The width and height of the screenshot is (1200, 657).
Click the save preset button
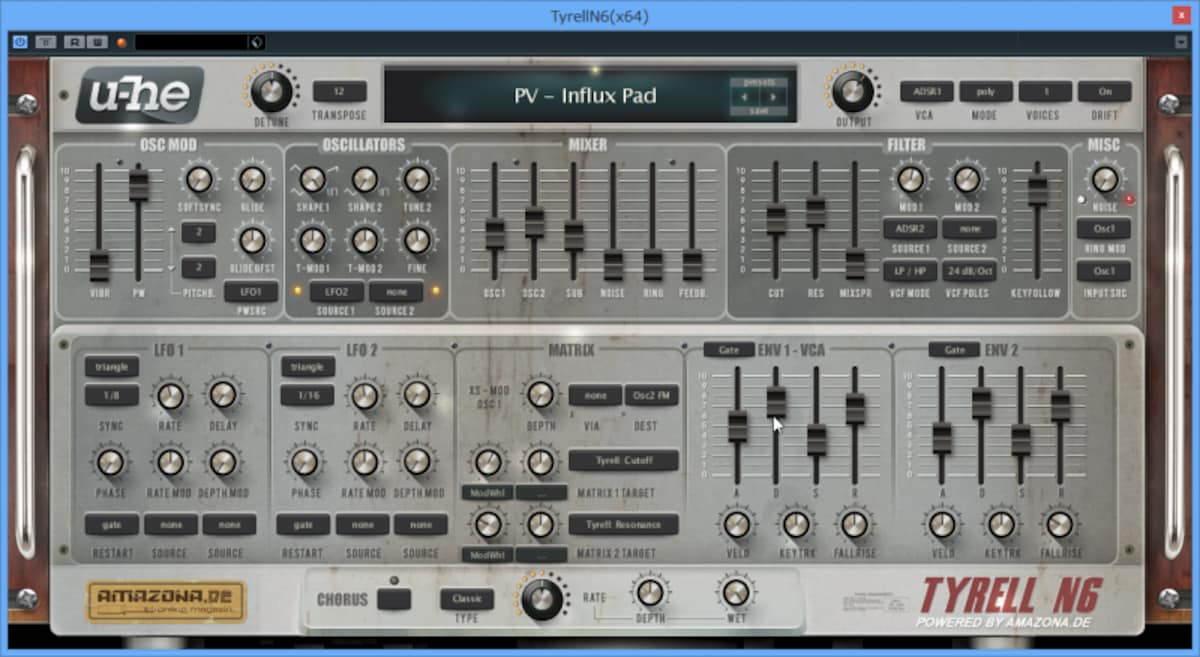point(759,111)
